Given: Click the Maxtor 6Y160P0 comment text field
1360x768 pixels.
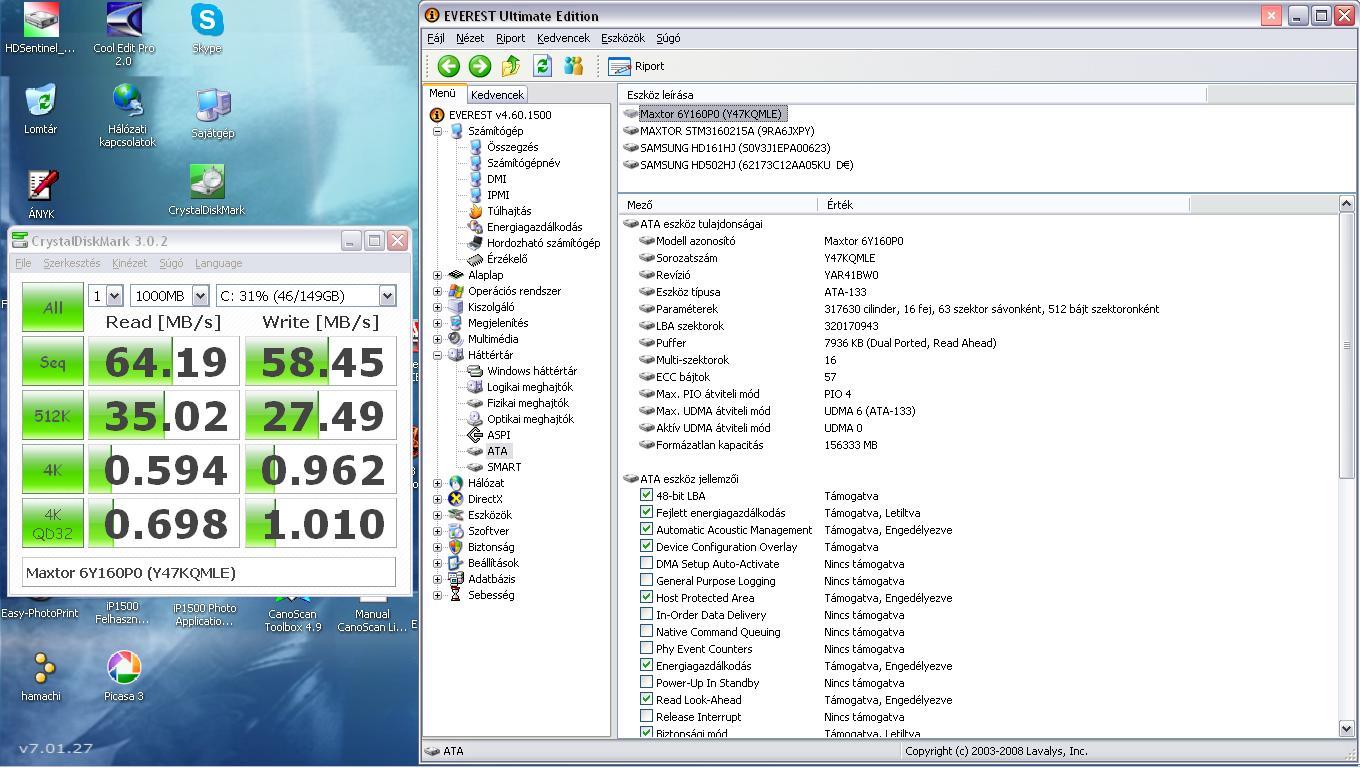Looking at the screenshot, I should pyautogui.click(x=209, y=573).
